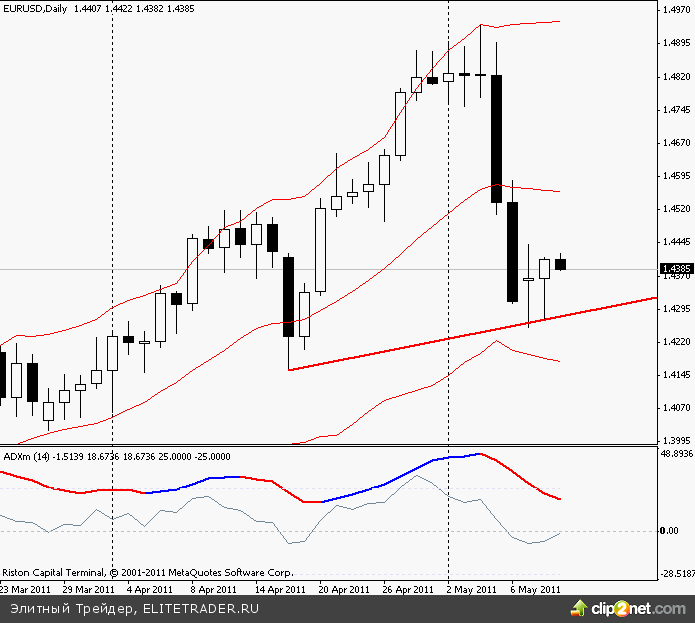Click the 4 Apr 2011 date label
Image resolution: width=695 pixels, height=623 pixels.
pyautogui.click(x=149, y=590)
